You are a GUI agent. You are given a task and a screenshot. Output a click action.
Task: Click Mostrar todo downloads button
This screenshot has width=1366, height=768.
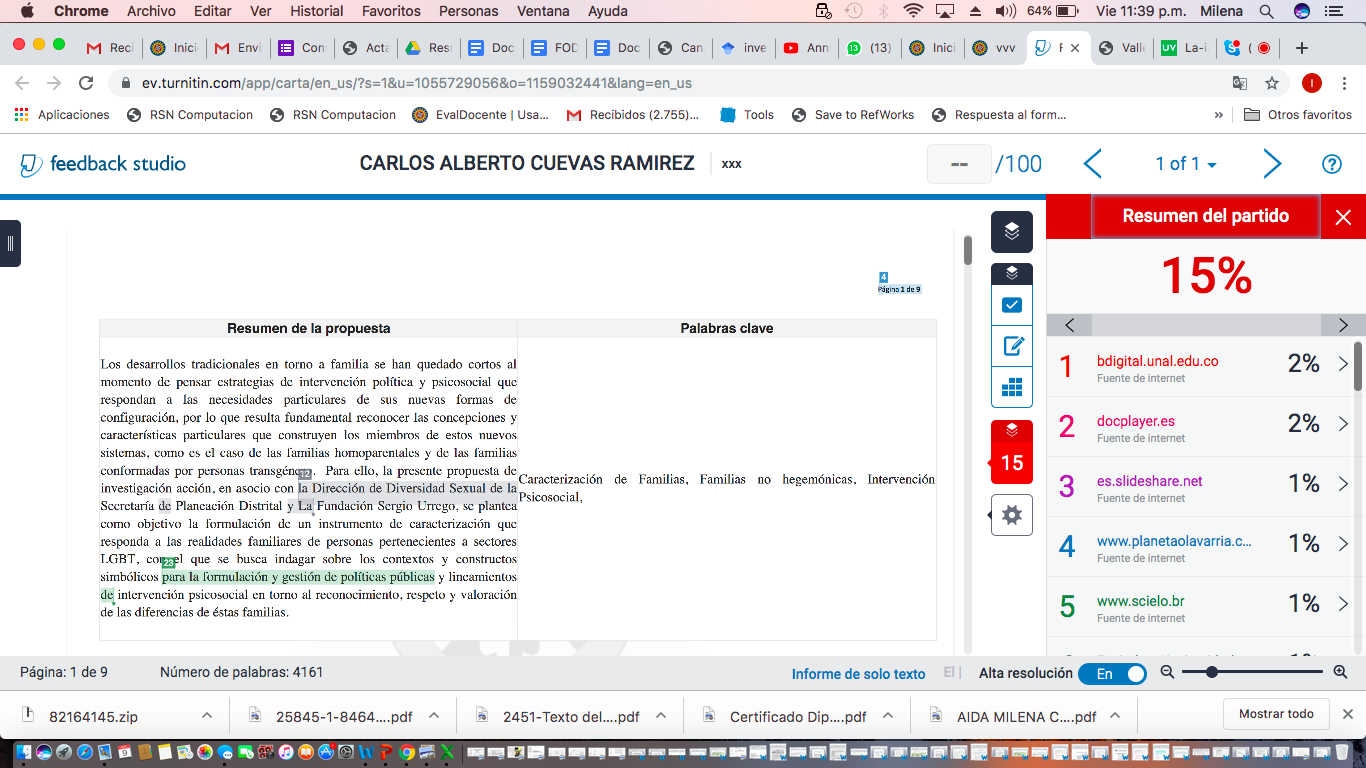coord(1276,714)
